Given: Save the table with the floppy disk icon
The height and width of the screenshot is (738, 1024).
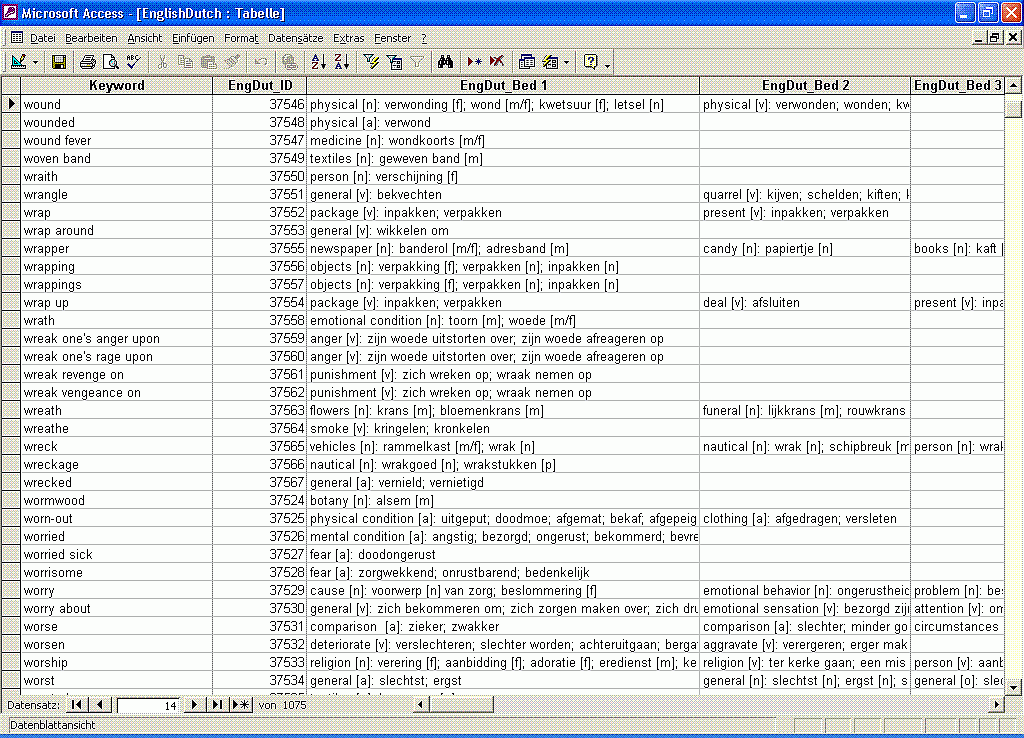Looking at the screenshot, I should point(59,62).
